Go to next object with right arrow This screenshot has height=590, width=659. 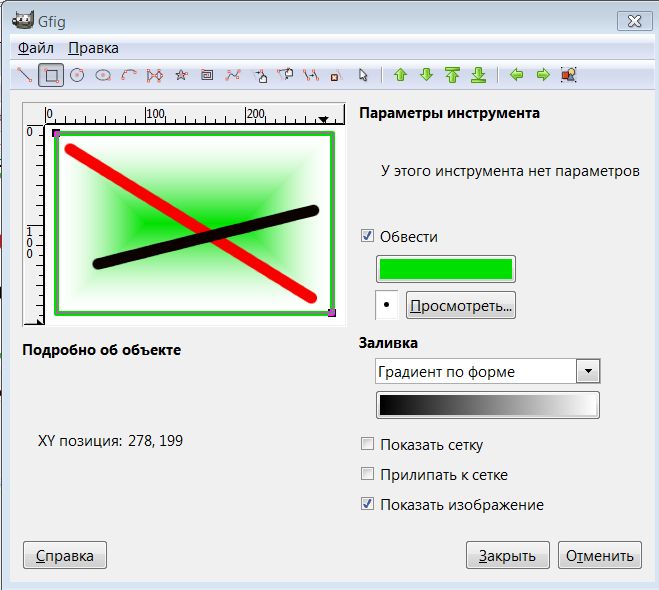(x=543, y=75)
